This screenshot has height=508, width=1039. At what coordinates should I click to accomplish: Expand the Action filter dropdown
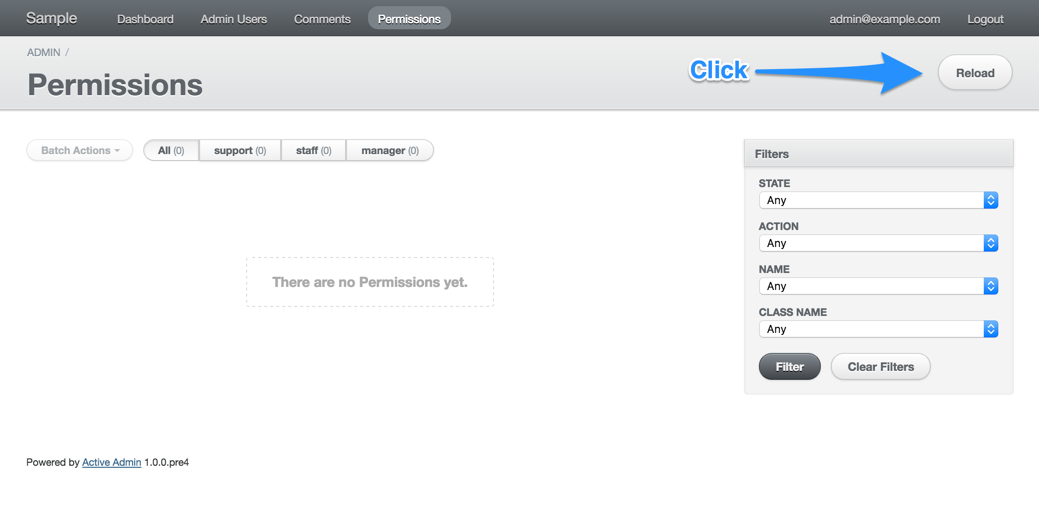878,243
